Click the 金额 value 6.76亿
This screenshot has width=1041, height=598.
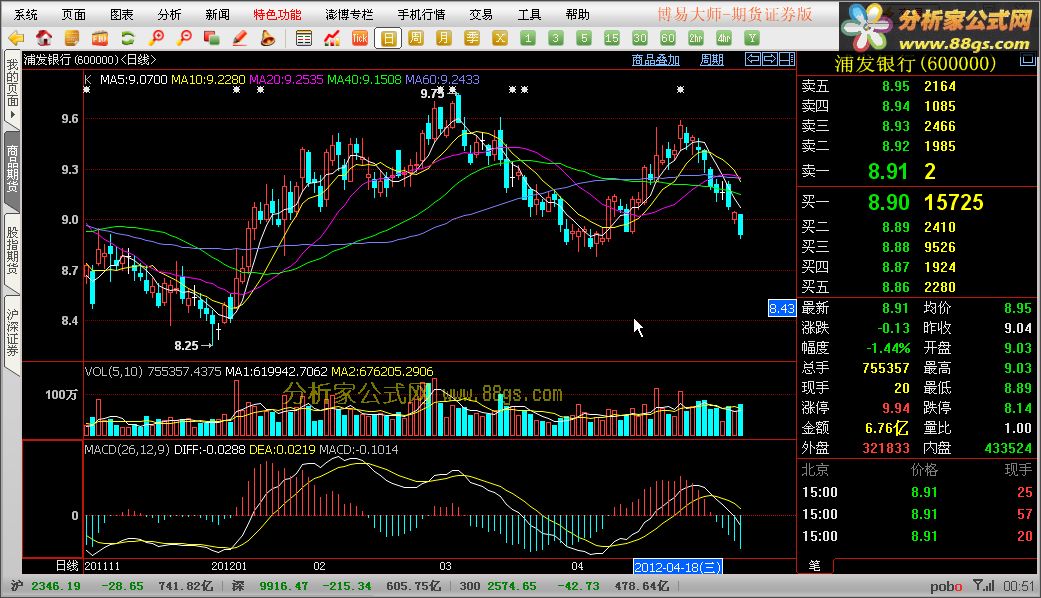887,427
